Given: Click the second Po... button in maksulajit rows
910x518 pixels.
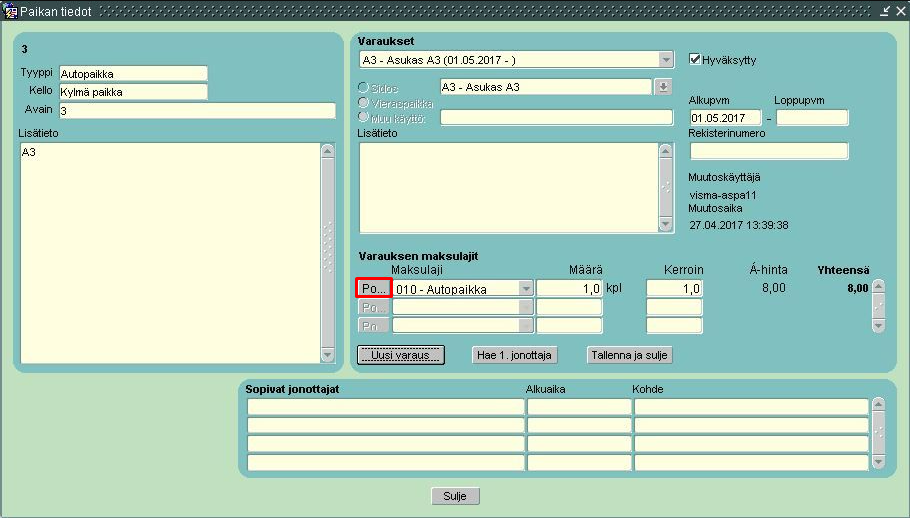Looking at the screenshot, I should (374, 307).
